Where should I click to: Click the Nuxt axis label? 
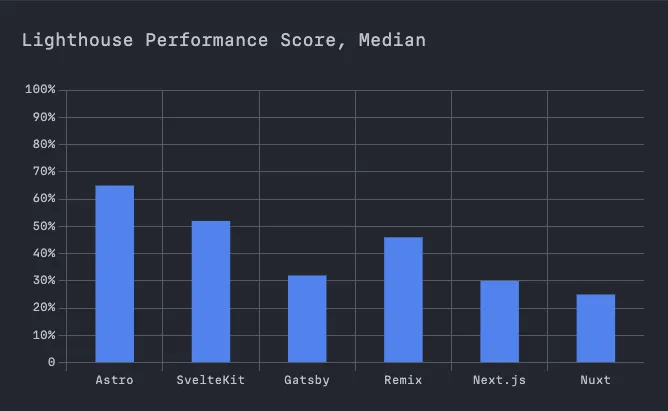(x=596, y=380)
